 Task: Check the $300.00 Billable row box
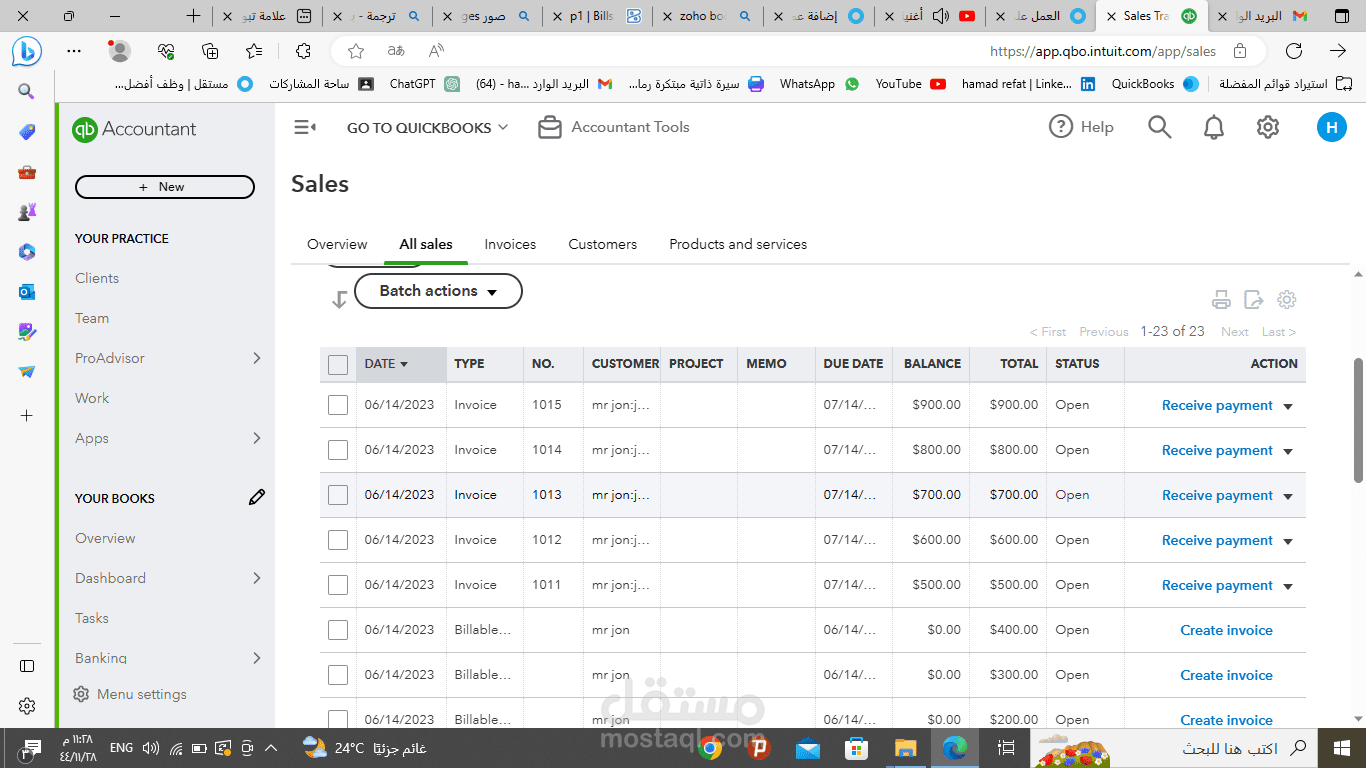pos(338,675)
